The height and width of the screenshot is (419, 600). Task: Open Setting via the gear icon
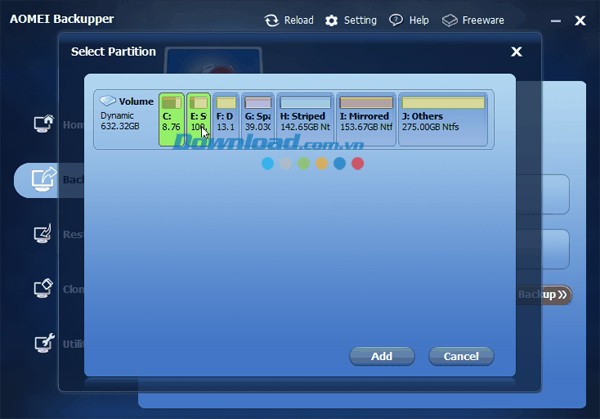332,20
